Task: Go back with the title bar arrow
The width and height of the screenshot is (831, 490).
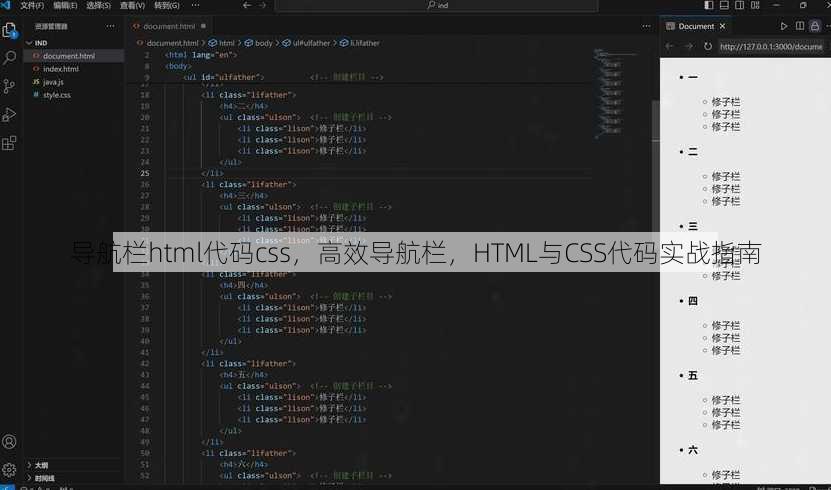Action: [x=247, y=5]
